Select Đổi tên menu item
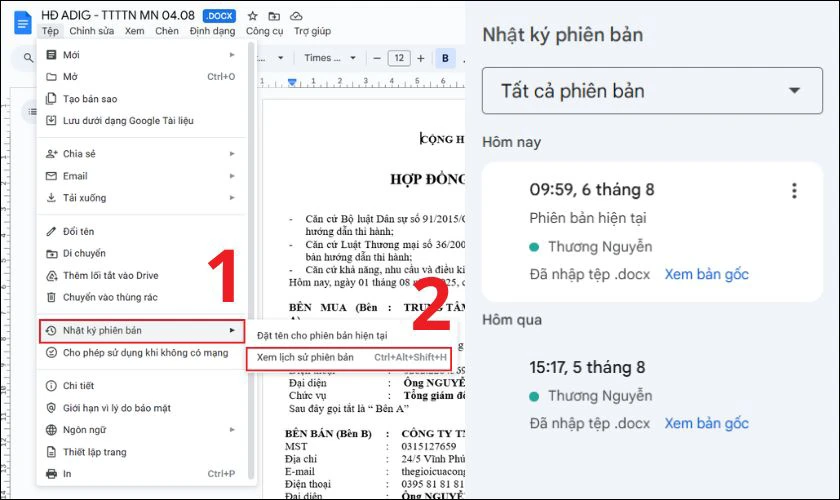The height and width of the screenshot is (500, 840). point(141,232)
